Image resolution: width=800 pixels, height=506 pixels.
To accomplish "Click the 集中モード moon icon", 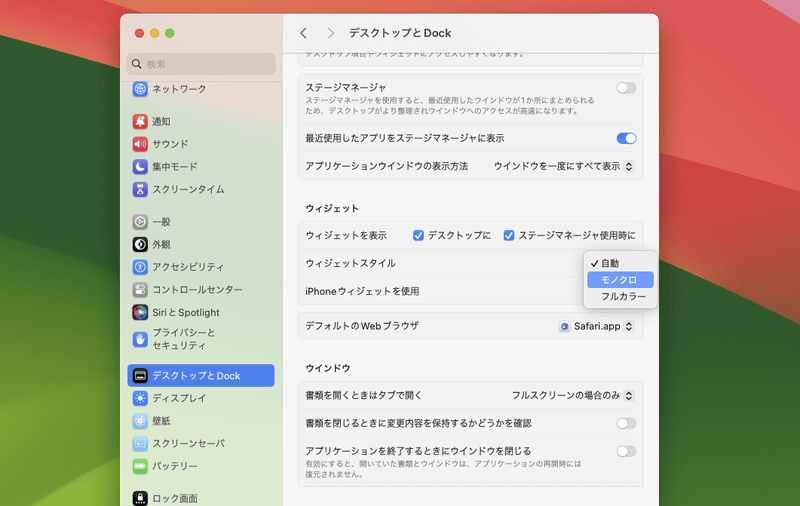I will pyautogui.click(x=140, y=166).
